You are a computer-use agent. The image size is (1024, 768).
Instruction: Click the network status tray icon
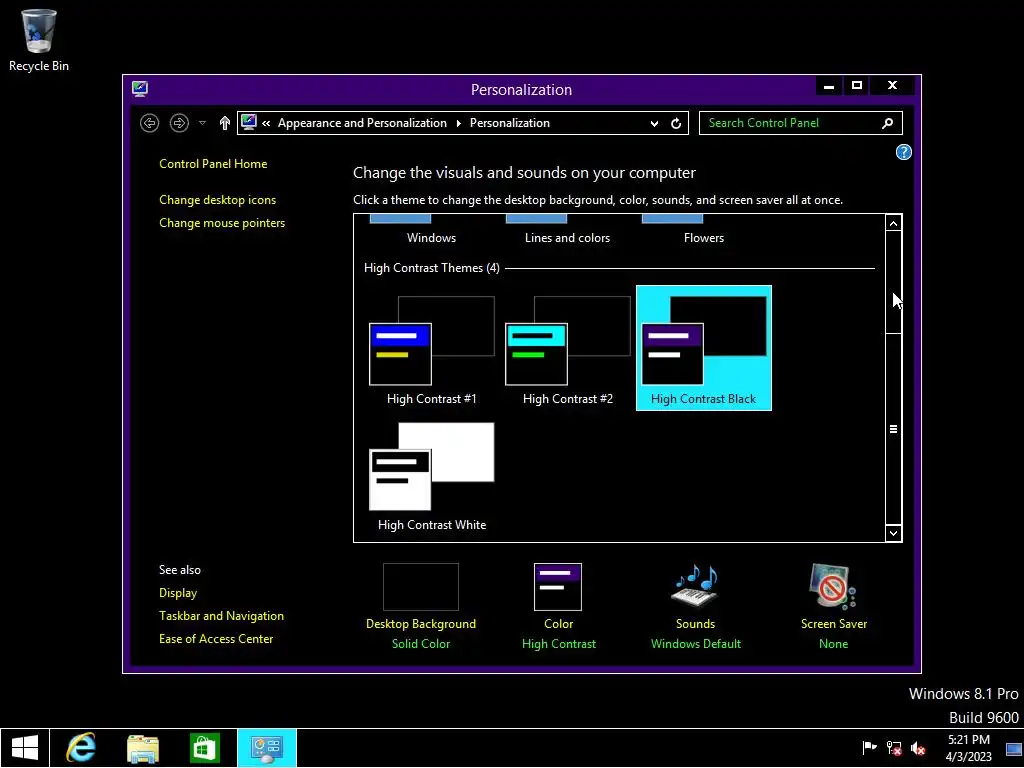point(894,748)
